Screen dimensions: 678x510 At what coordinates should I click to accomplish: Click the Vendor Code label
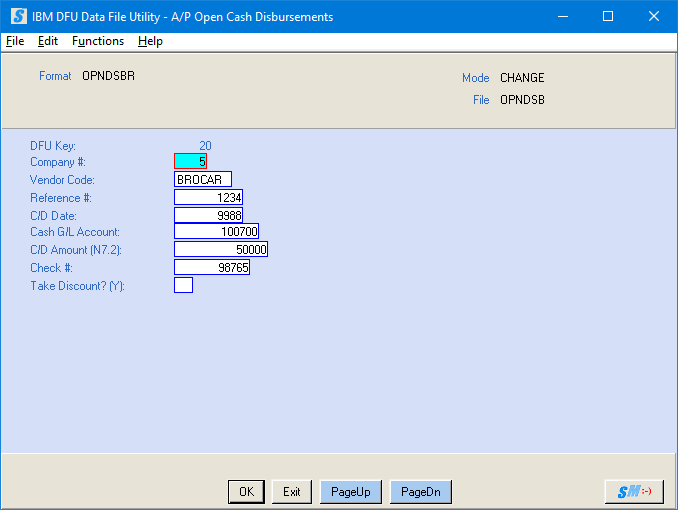click(62, 180)
